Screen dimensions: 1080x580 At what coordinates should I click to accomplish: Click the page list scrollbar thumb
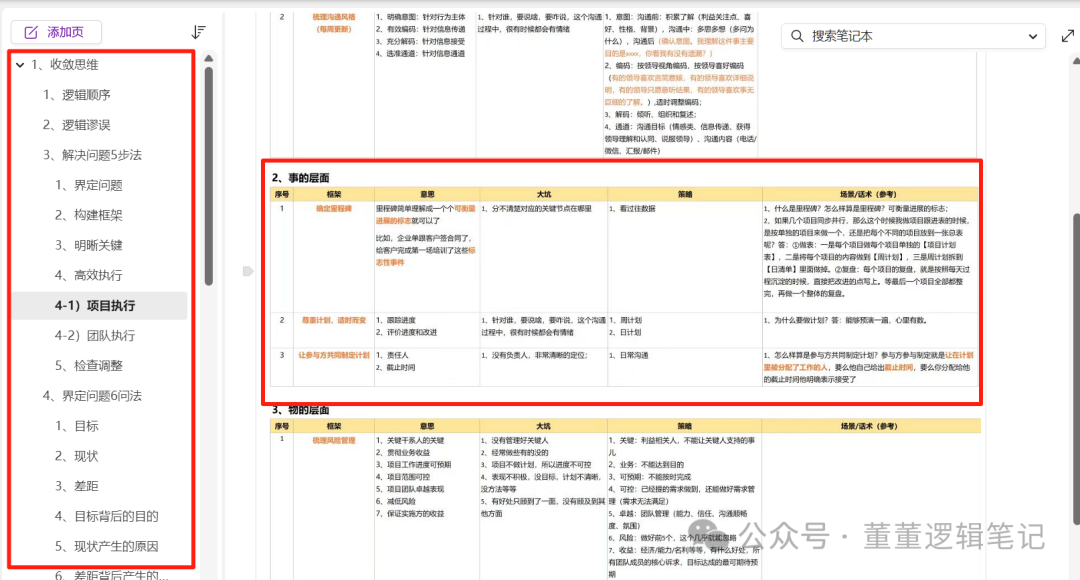click(x=209, y=176)
